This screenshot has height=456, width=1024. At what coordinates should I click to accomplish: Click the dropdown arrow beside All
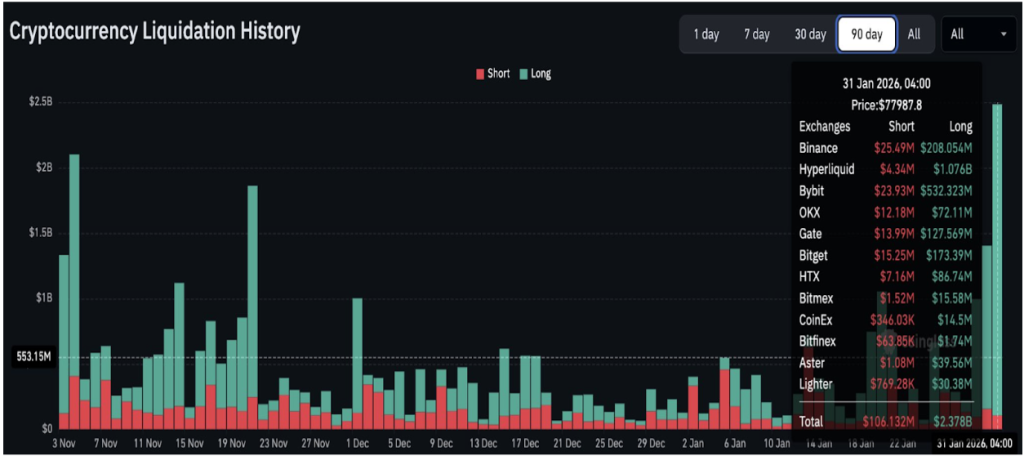click(x=1004, y=34)
